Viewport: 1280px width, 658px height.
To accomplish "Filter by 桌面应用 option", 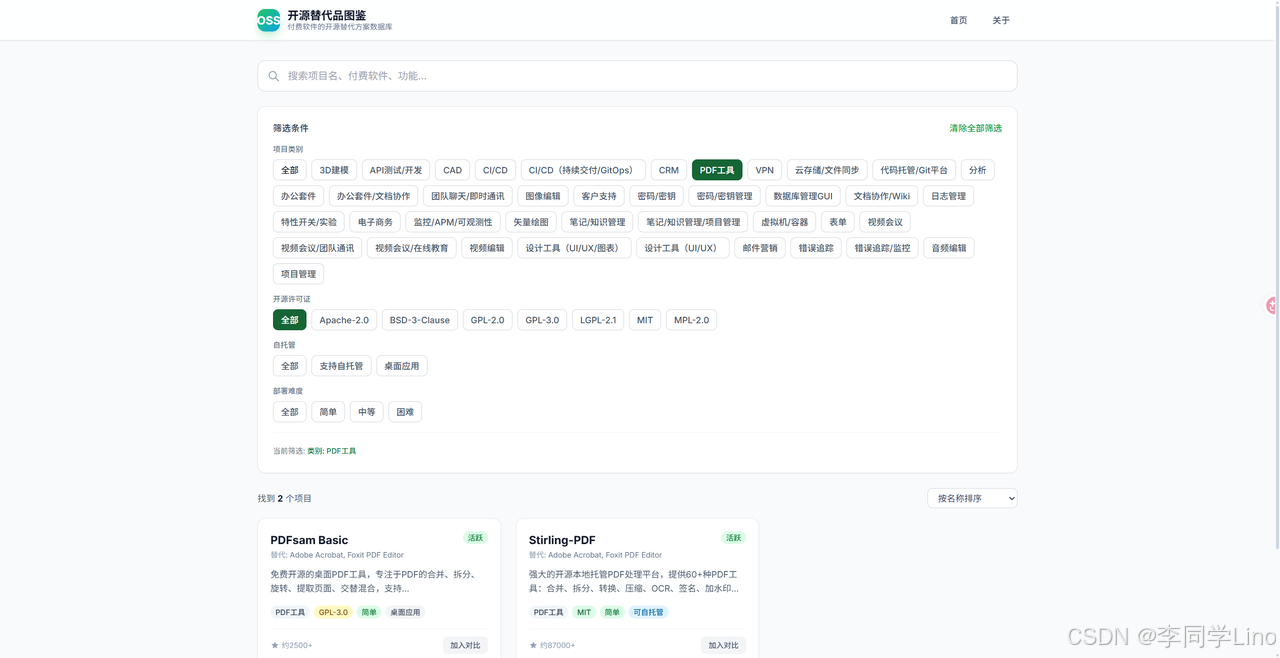I will coord(402,366).
